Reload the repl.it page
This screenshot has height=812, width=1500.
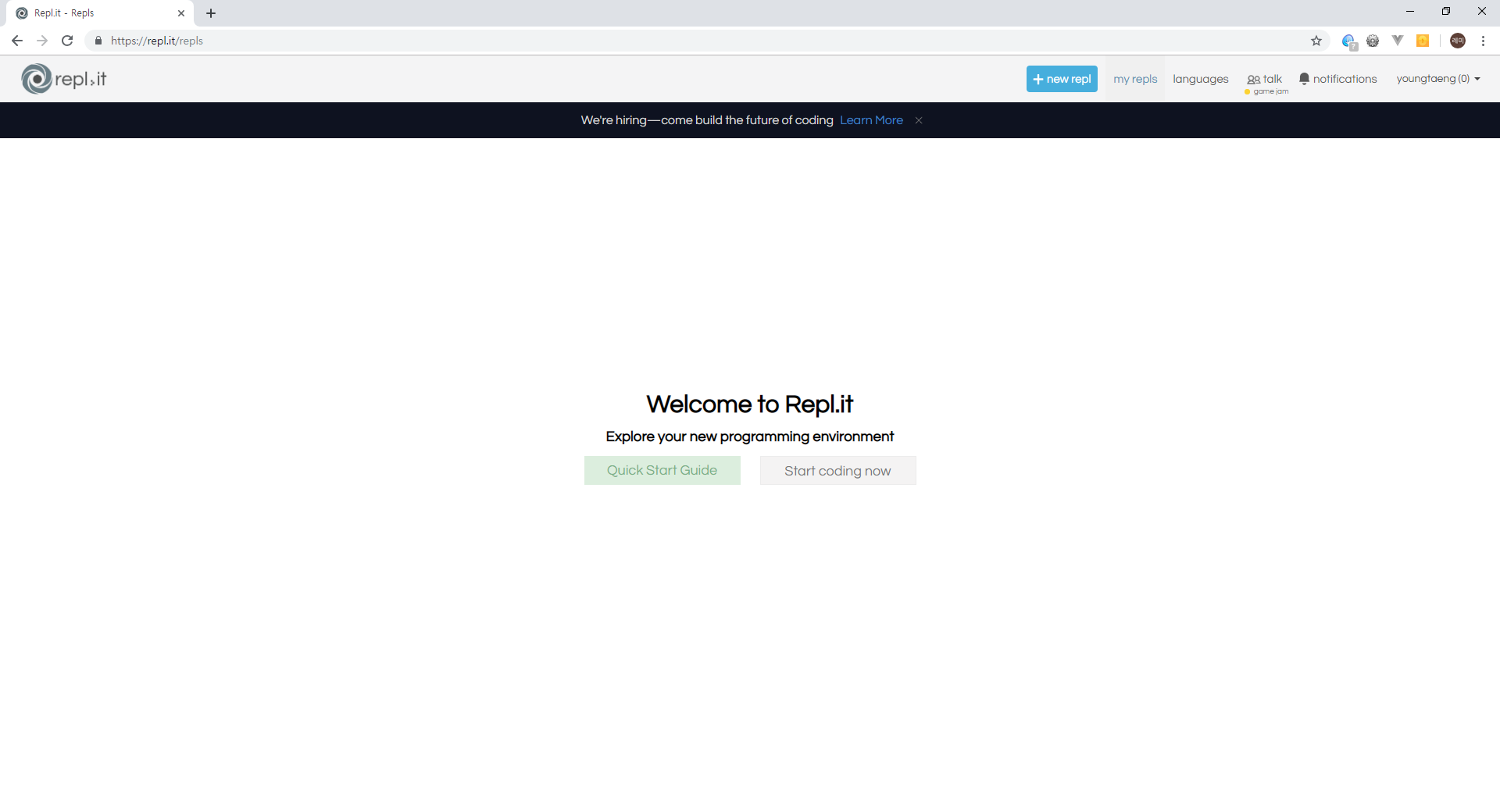click(x=67, y=41)
